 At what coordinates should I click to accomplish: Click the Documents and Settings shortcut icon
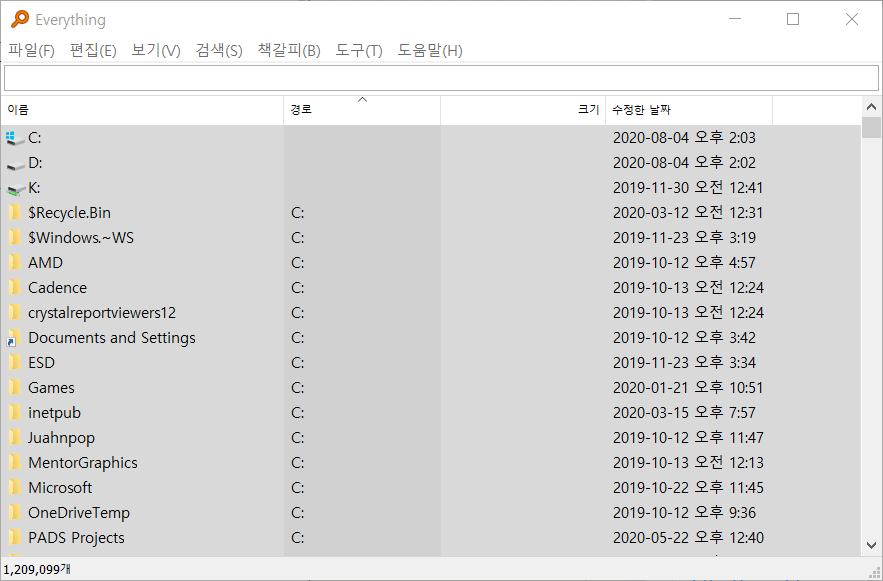point(14,338)
